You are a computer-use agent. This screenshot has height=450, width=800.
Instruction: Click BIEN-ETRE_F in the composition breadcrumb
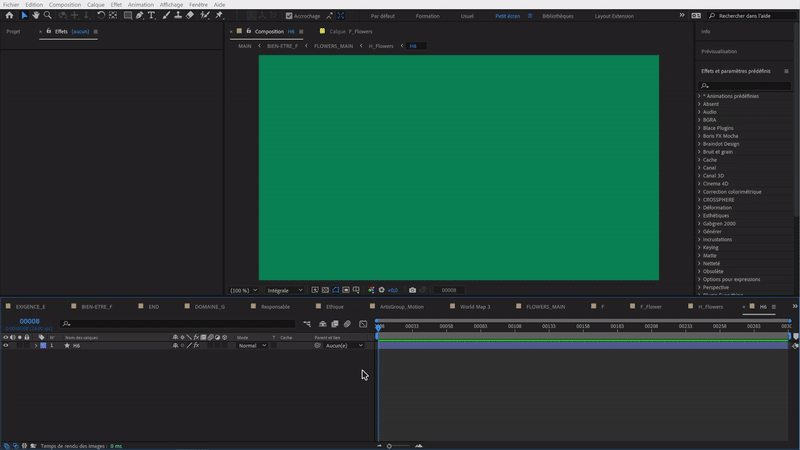point(282,46)
